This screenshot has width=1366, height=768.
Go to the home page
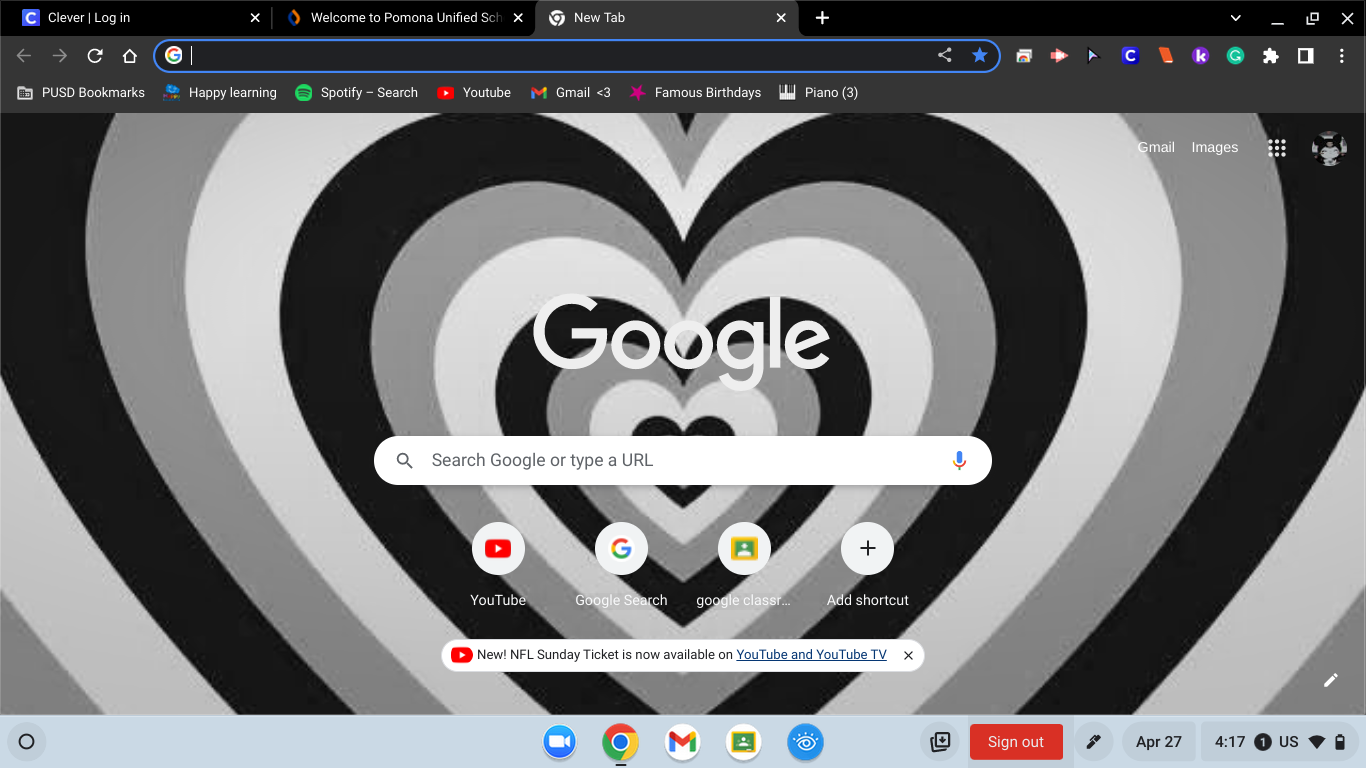[x=130, y=56]
